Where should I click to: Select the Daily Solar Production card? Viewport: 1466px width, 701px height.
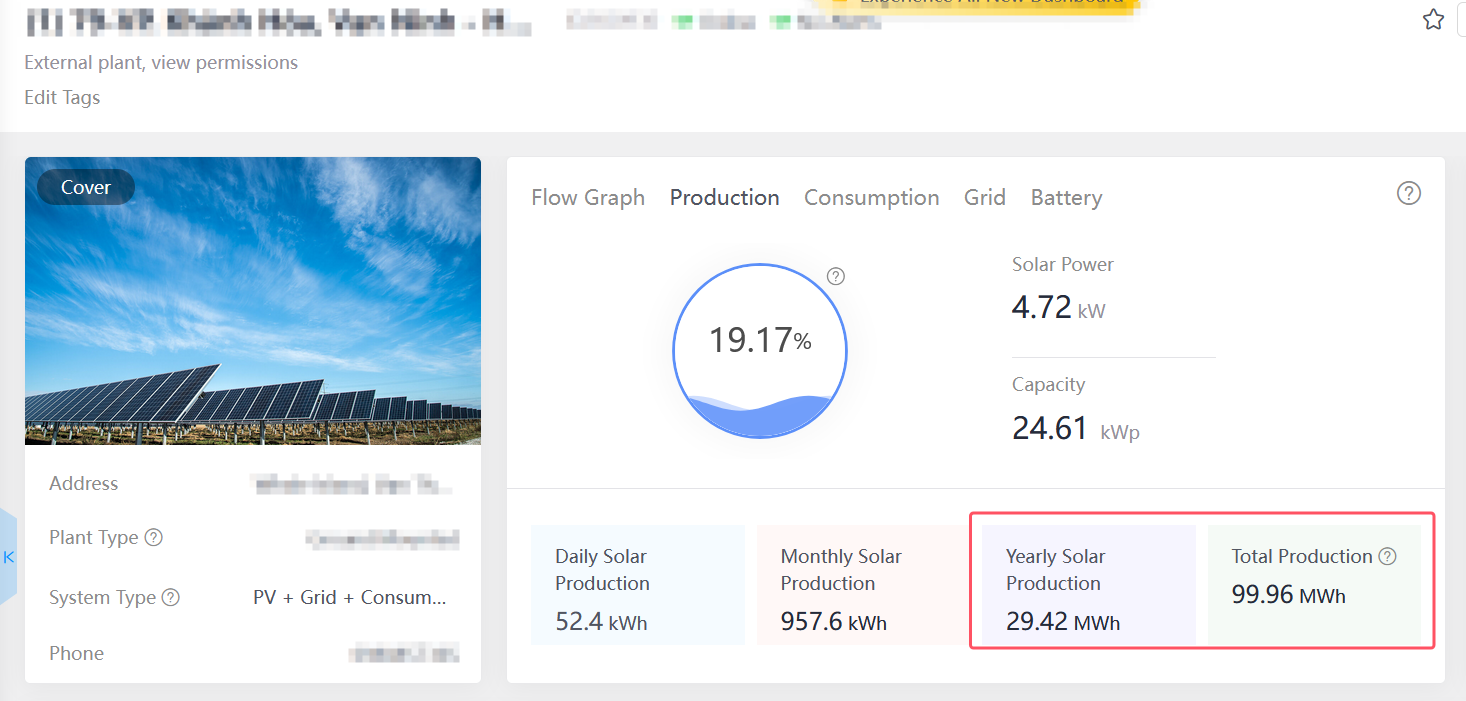tap(637, 585)
